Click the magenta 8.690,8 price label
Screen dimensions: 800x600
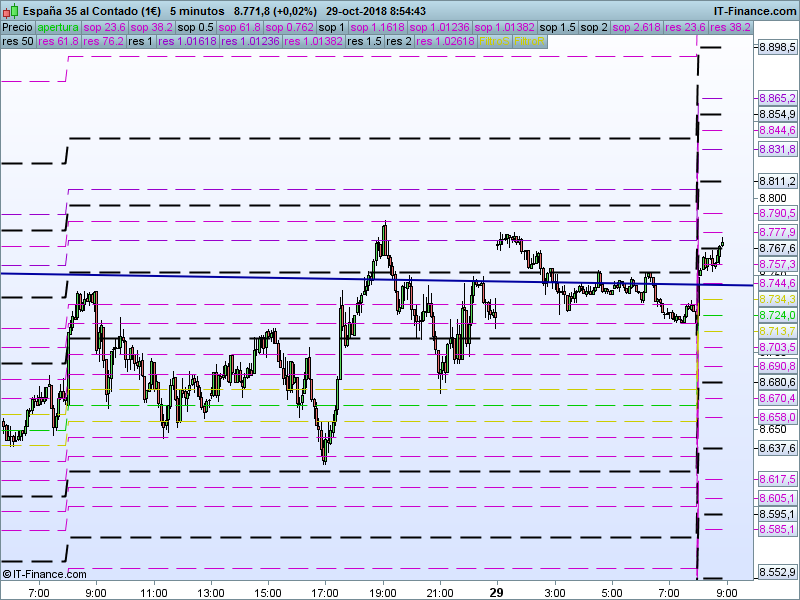(x=777, y=366)
